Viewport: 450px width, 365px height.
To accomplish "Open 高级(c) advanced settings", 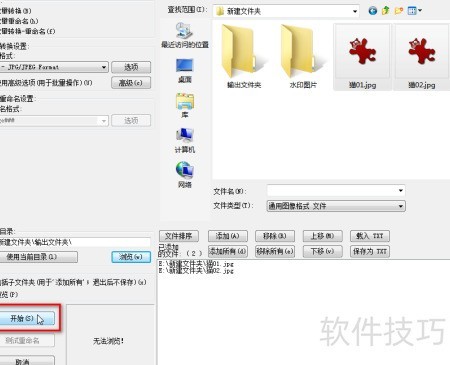I will coord(131,83).
